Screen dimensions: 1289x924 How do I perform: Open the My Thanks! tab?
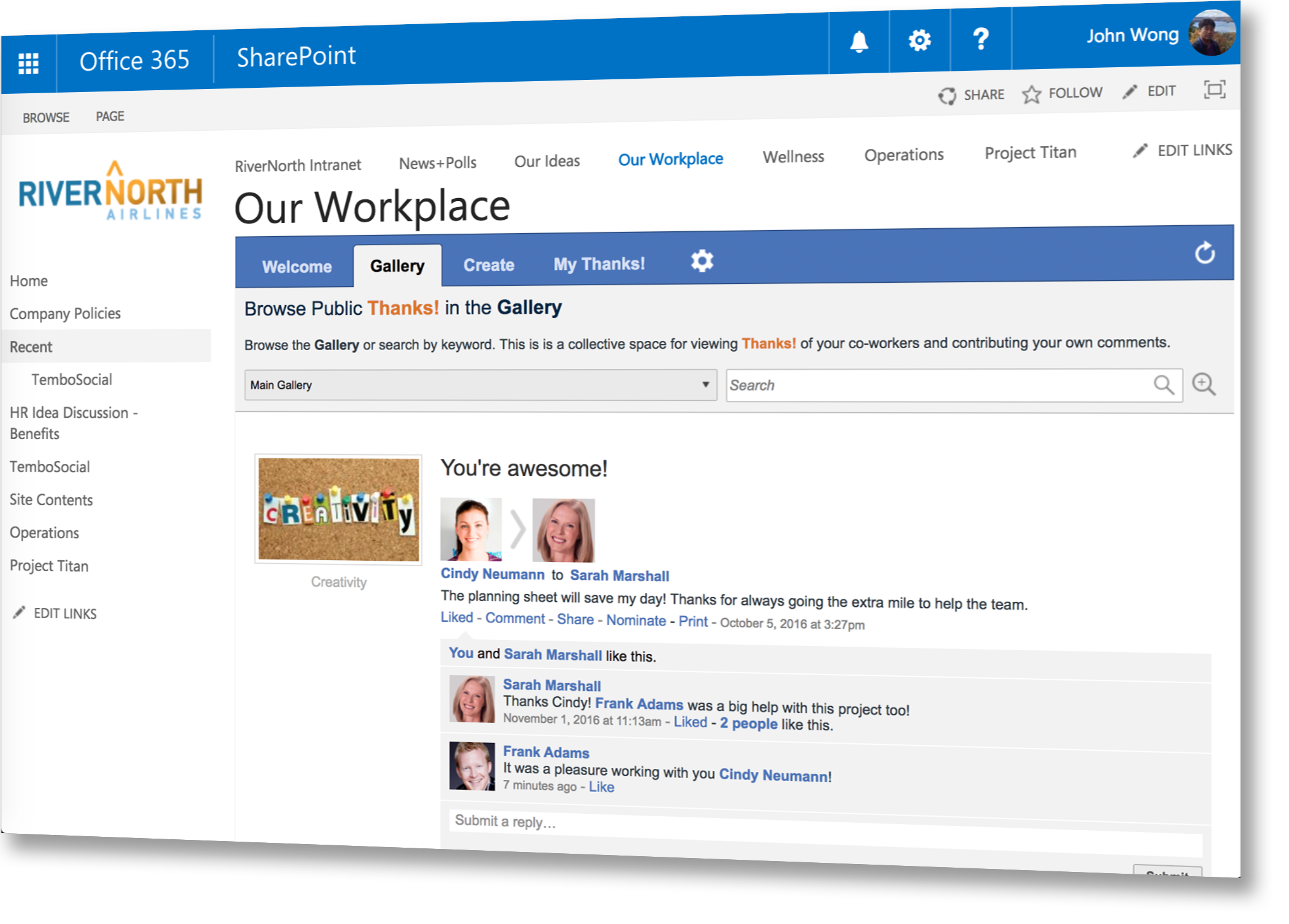tap(599, 264)
